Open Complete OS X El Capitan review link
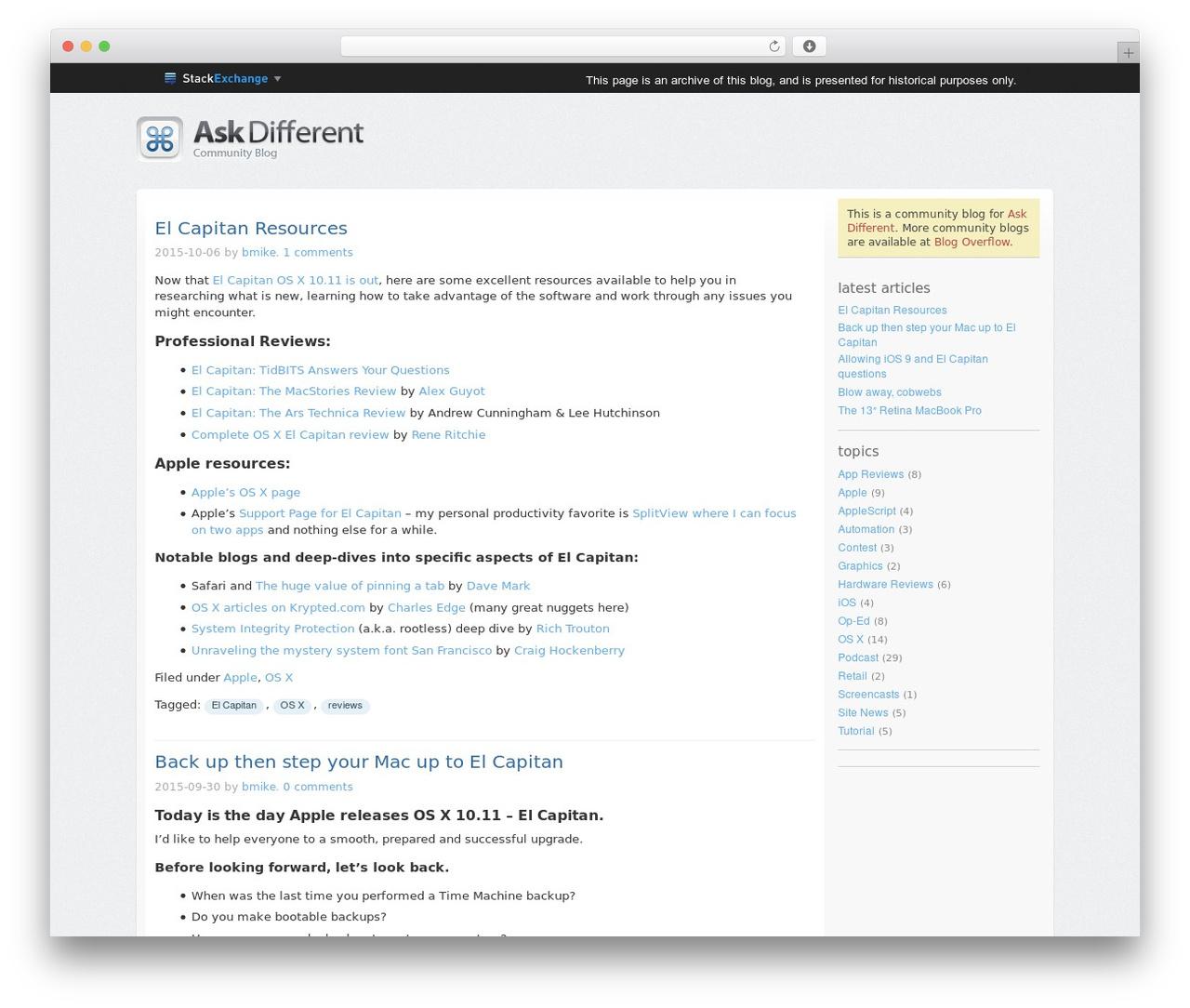The image size is (1190, 1008). click(x=290, y=434)
